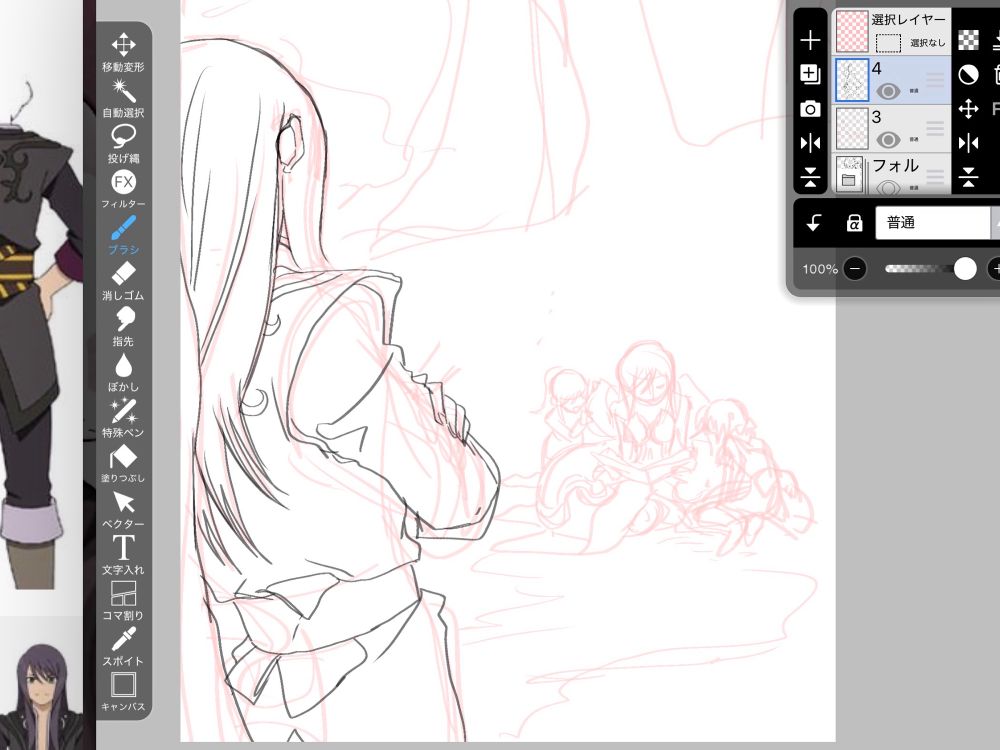Select the Smudge (指先) tool

click(x=123, y=327)
